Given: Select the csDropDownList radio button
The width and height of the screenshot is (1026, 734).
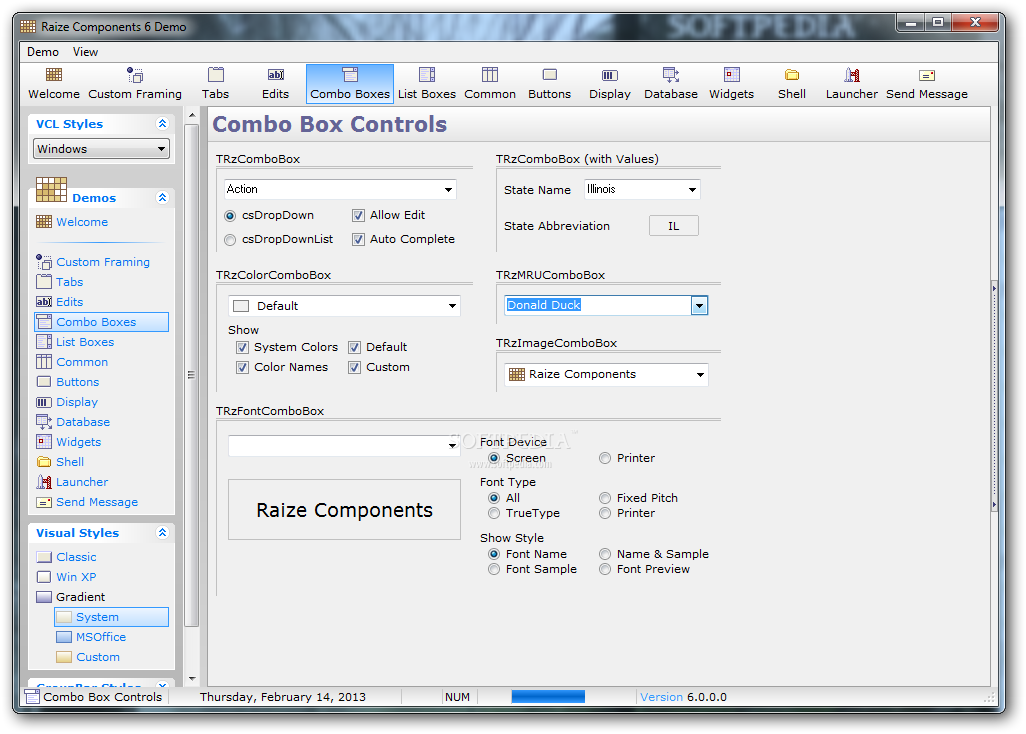Looking at the screenshot, I should click(230, 239).
